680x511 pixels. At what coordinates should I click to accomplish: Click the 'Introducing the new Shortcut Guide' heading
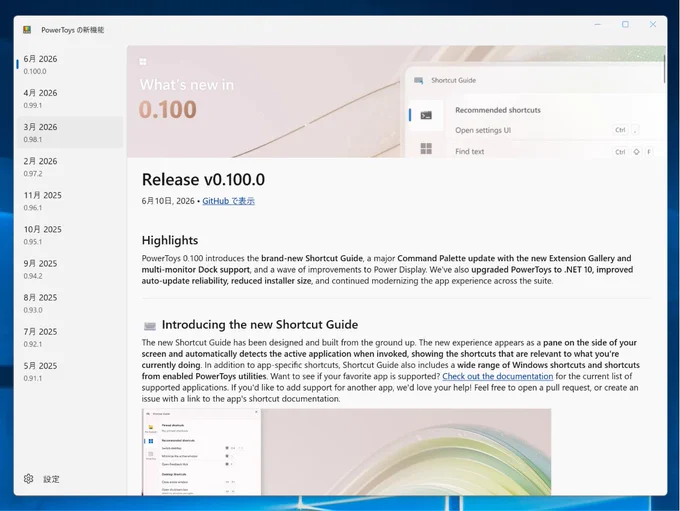point(260,324)
